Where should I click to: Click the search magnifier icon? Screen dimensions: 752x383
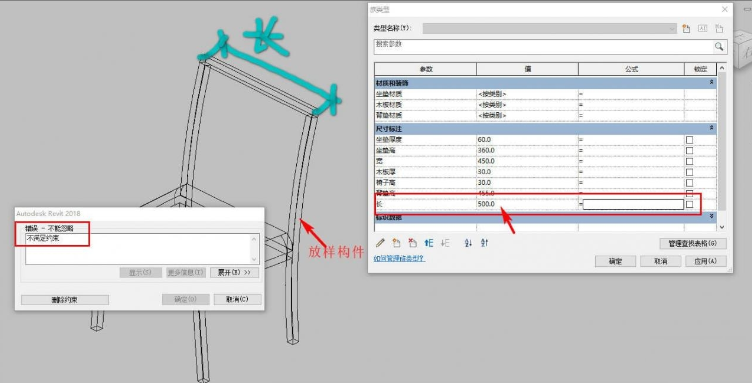tap(719, 46)
